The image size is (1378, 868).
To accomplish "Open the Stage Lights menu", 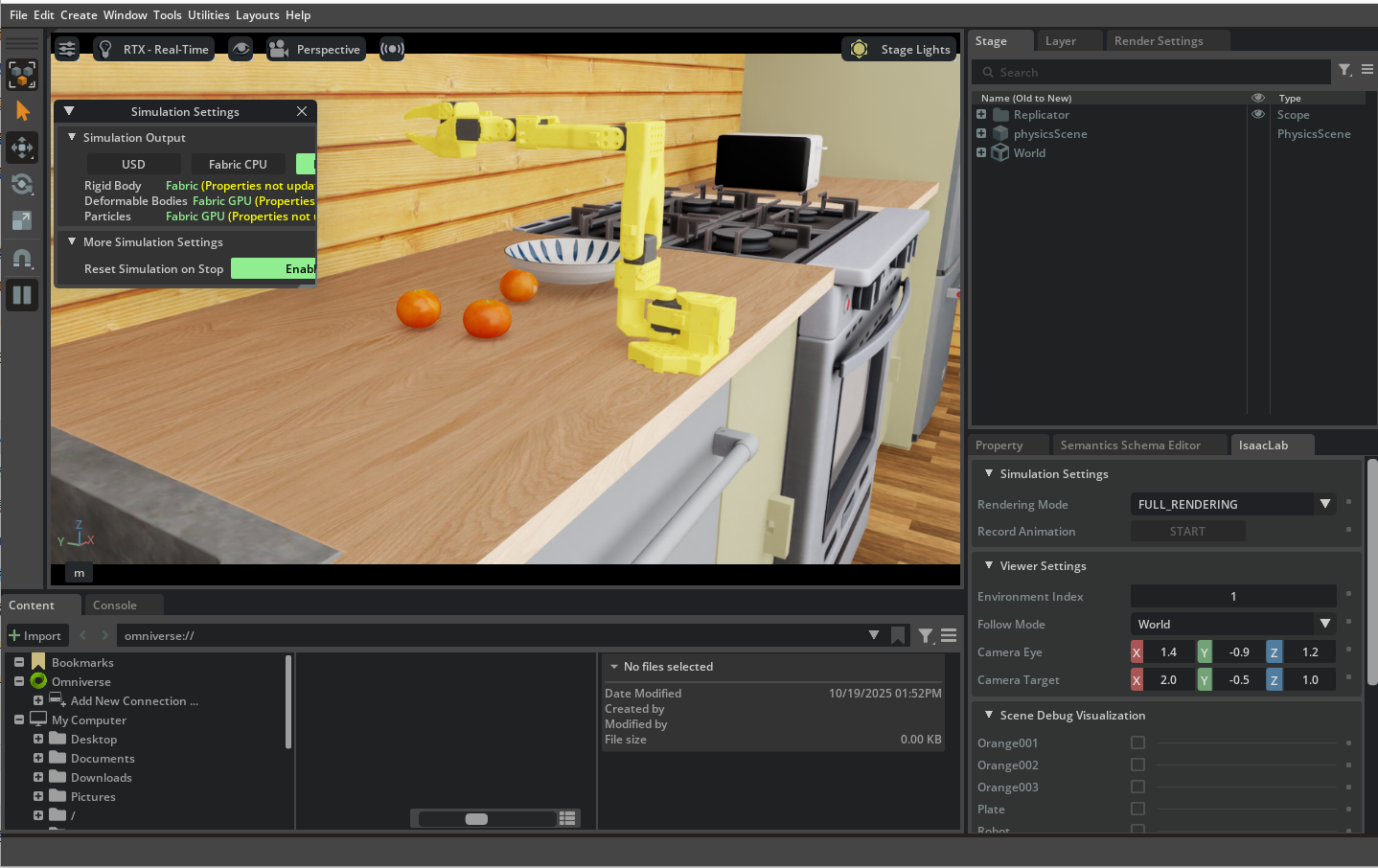I will [899, 49].
